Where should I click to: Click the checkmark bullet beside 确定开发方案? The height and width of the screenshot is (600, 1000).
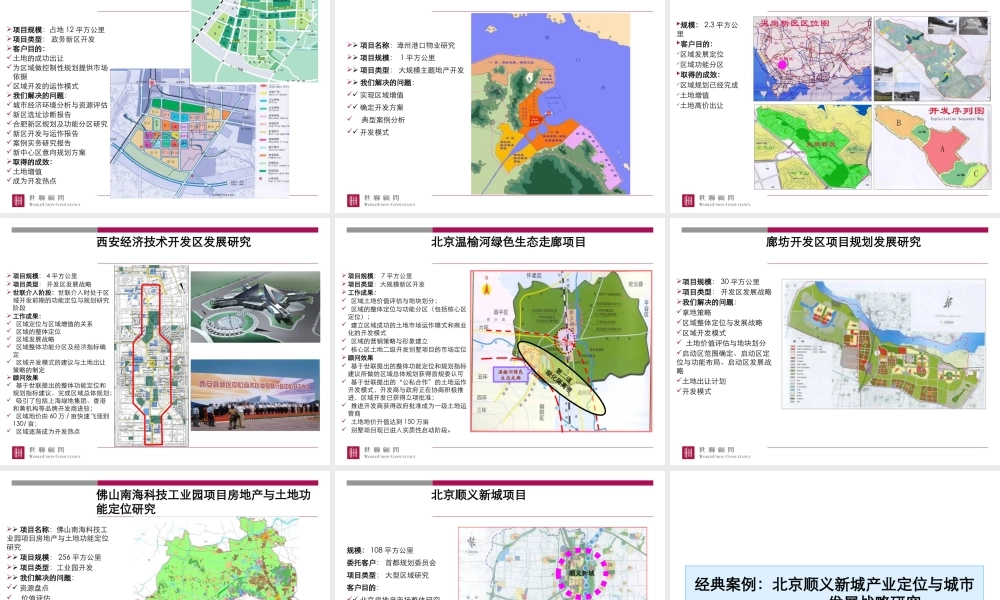pos(352,107)
